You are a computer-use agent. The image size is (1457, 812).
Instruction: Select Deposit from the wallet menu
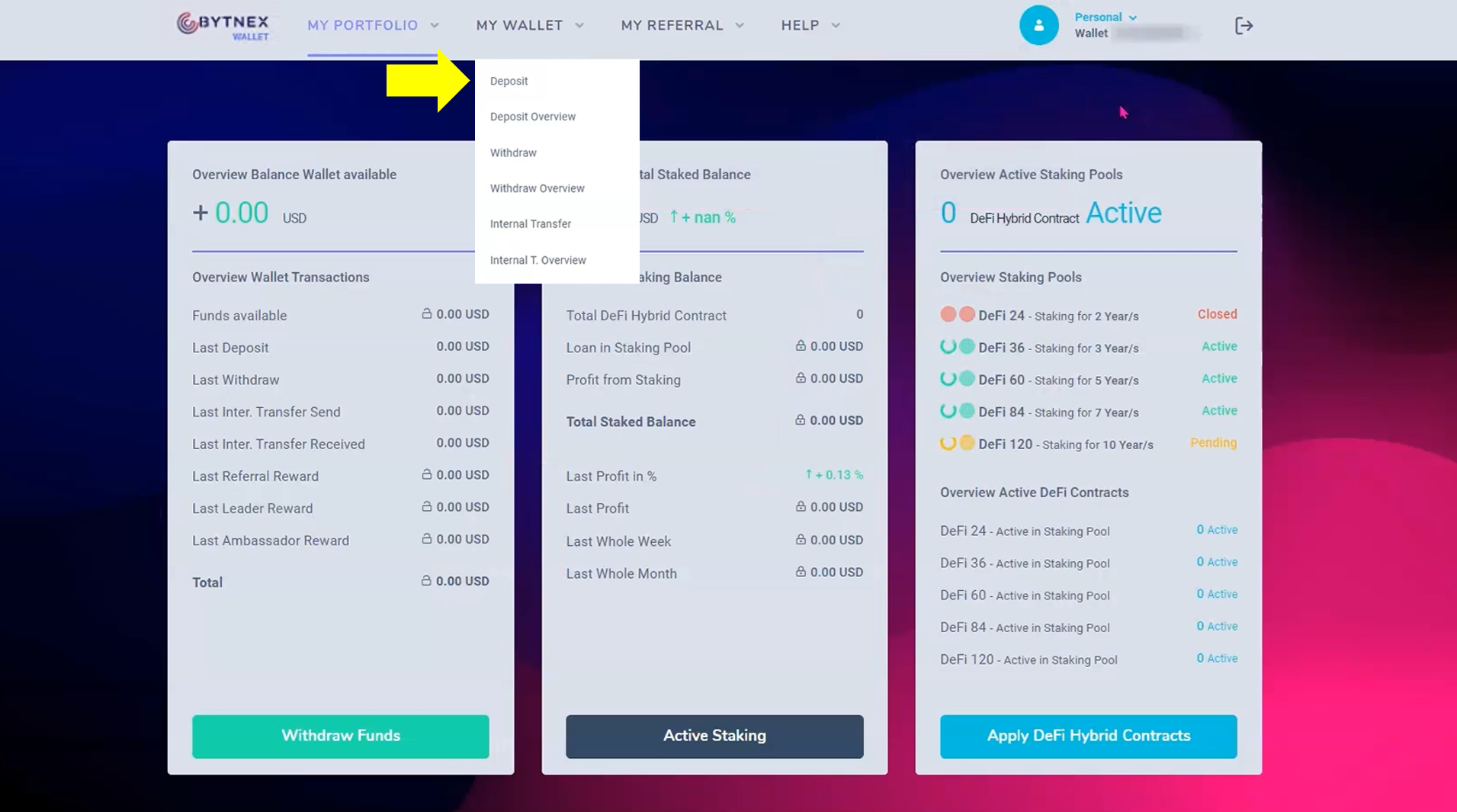(509, 81)
